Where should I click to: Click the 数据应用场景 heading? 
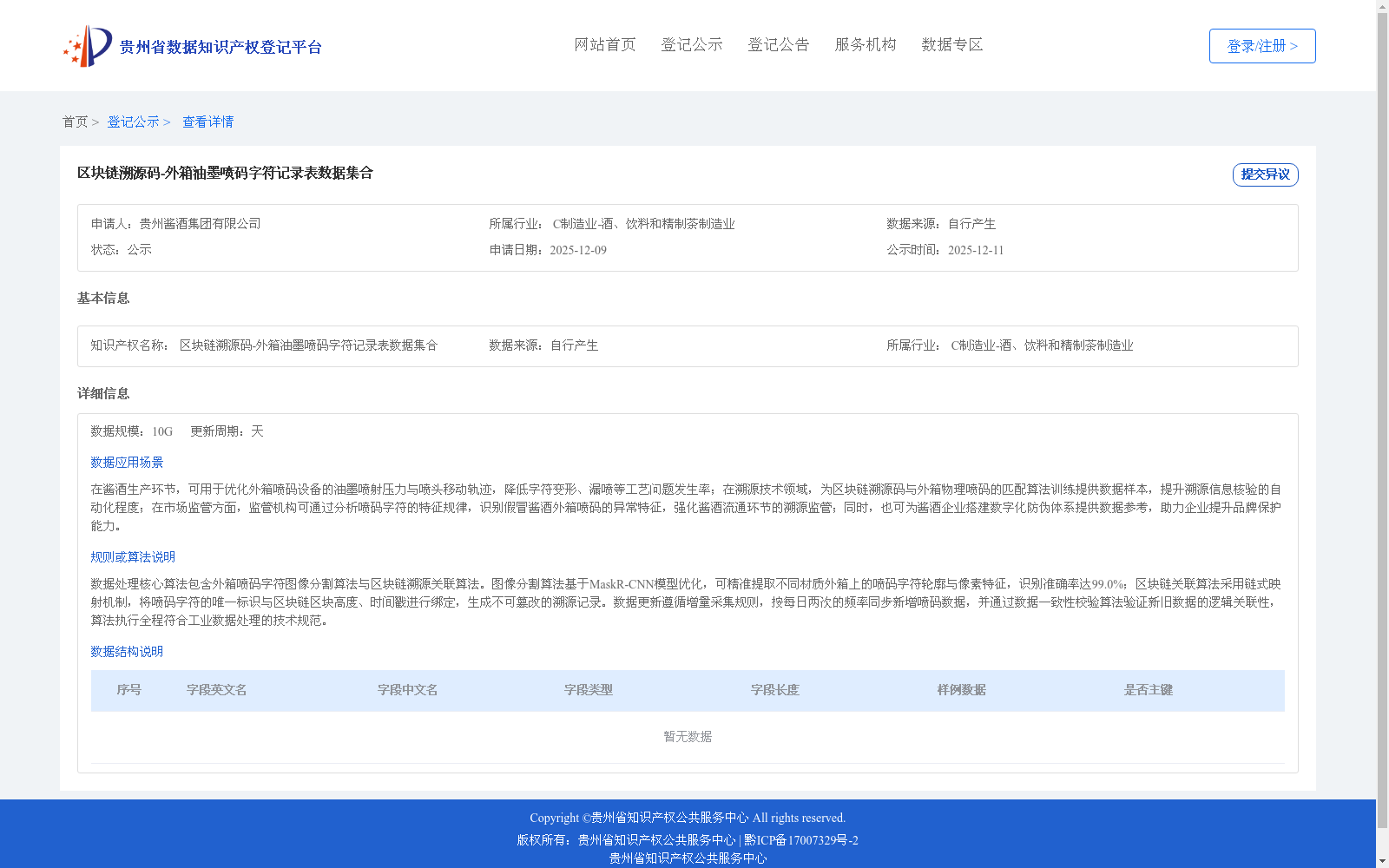(127, 463)
